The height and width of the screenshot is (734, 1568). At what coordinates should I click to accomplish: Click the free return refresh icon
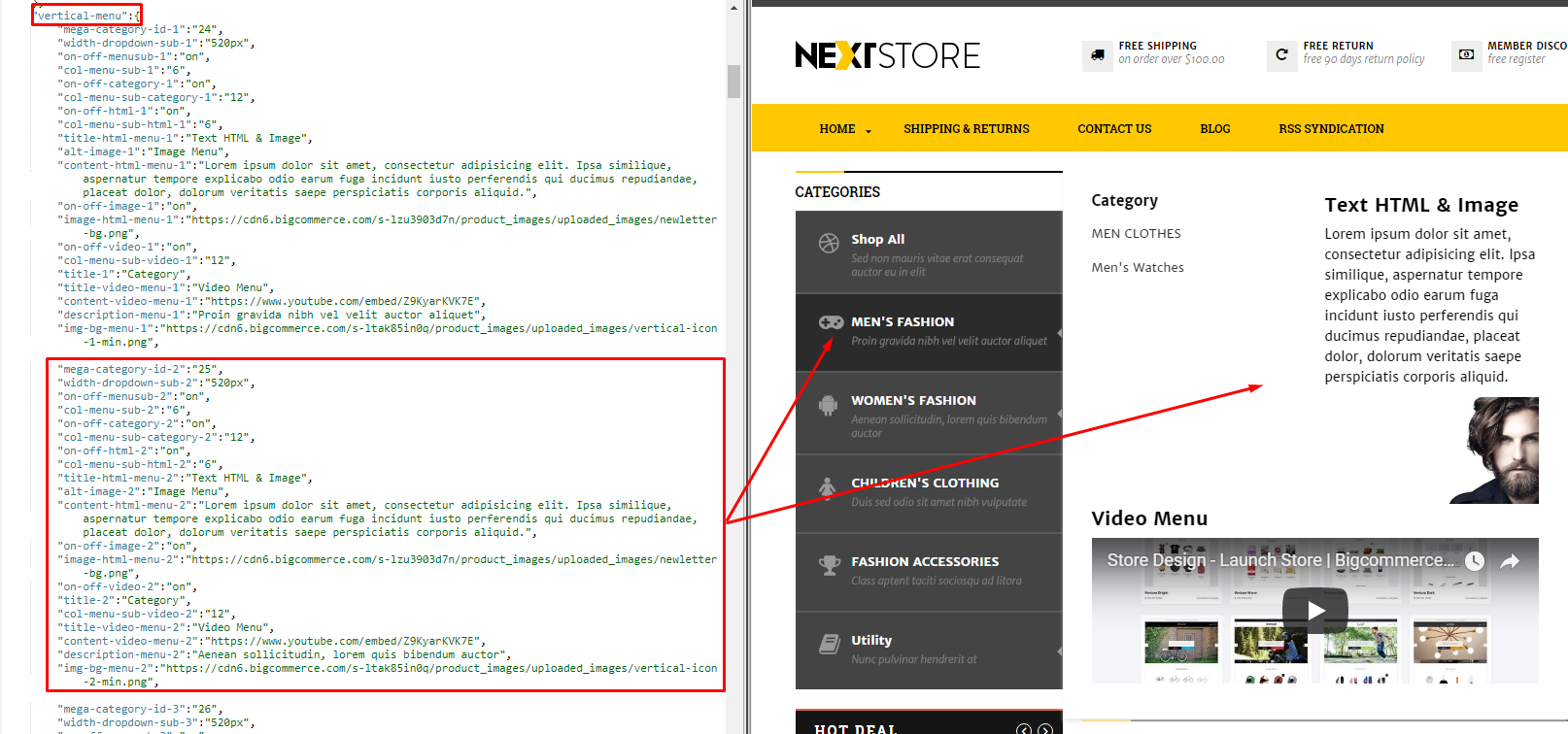point(1281,55)
